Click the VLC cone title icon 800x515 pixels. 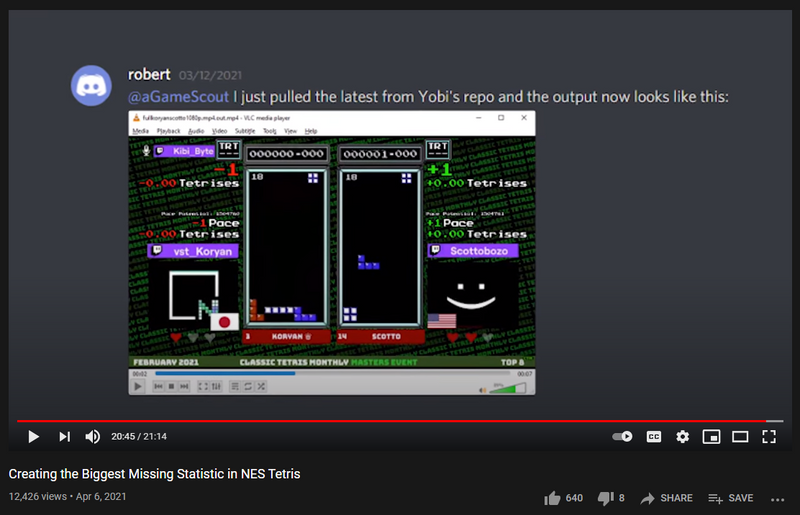coord(136,118)
